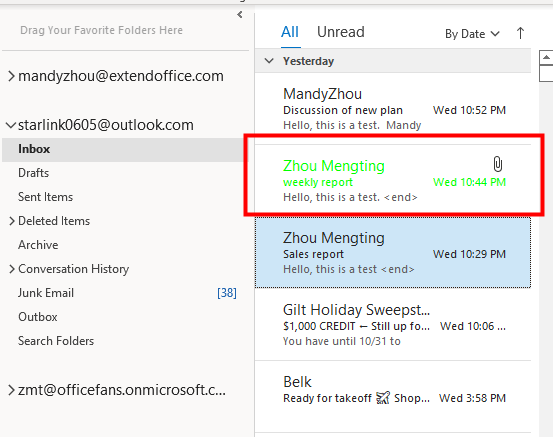Open the By Date sort dropdown

tap(472, 34)
